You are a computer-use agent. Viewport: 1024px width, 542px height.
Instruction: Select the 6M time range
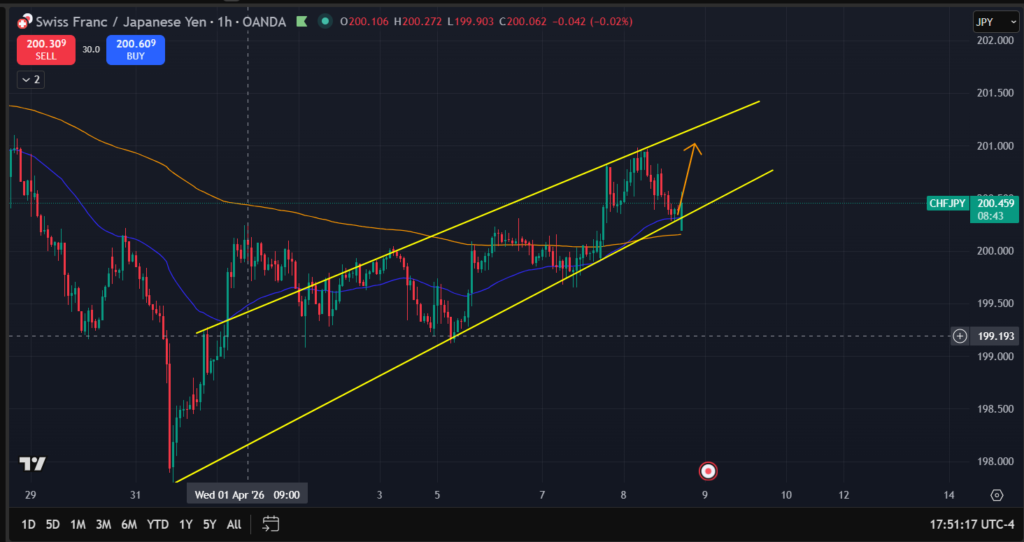tap(129, 524)
